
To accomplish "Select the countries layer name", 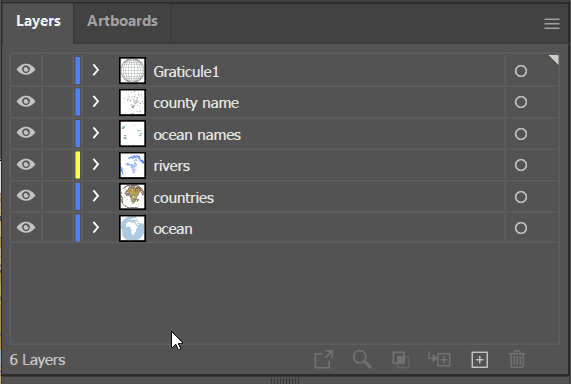I will coord(184,198).
